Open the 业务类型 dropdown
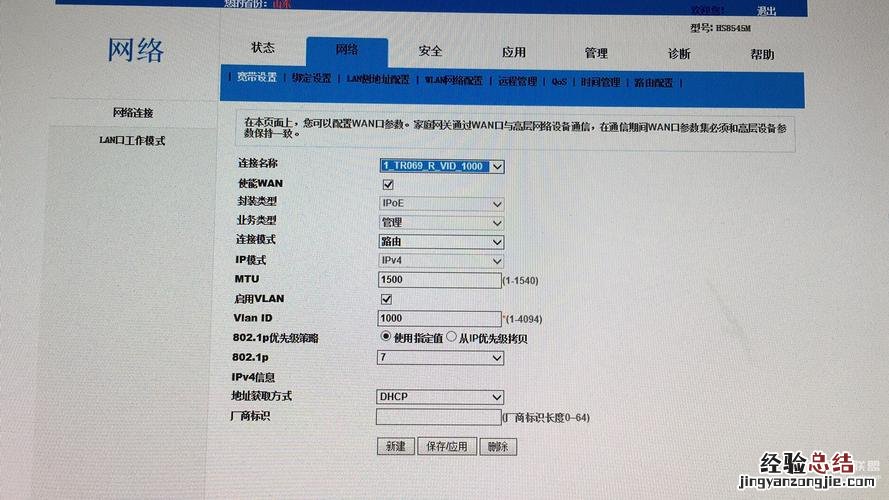The height and width of the screenshot is (500, 889). click(x=441, y=223)
